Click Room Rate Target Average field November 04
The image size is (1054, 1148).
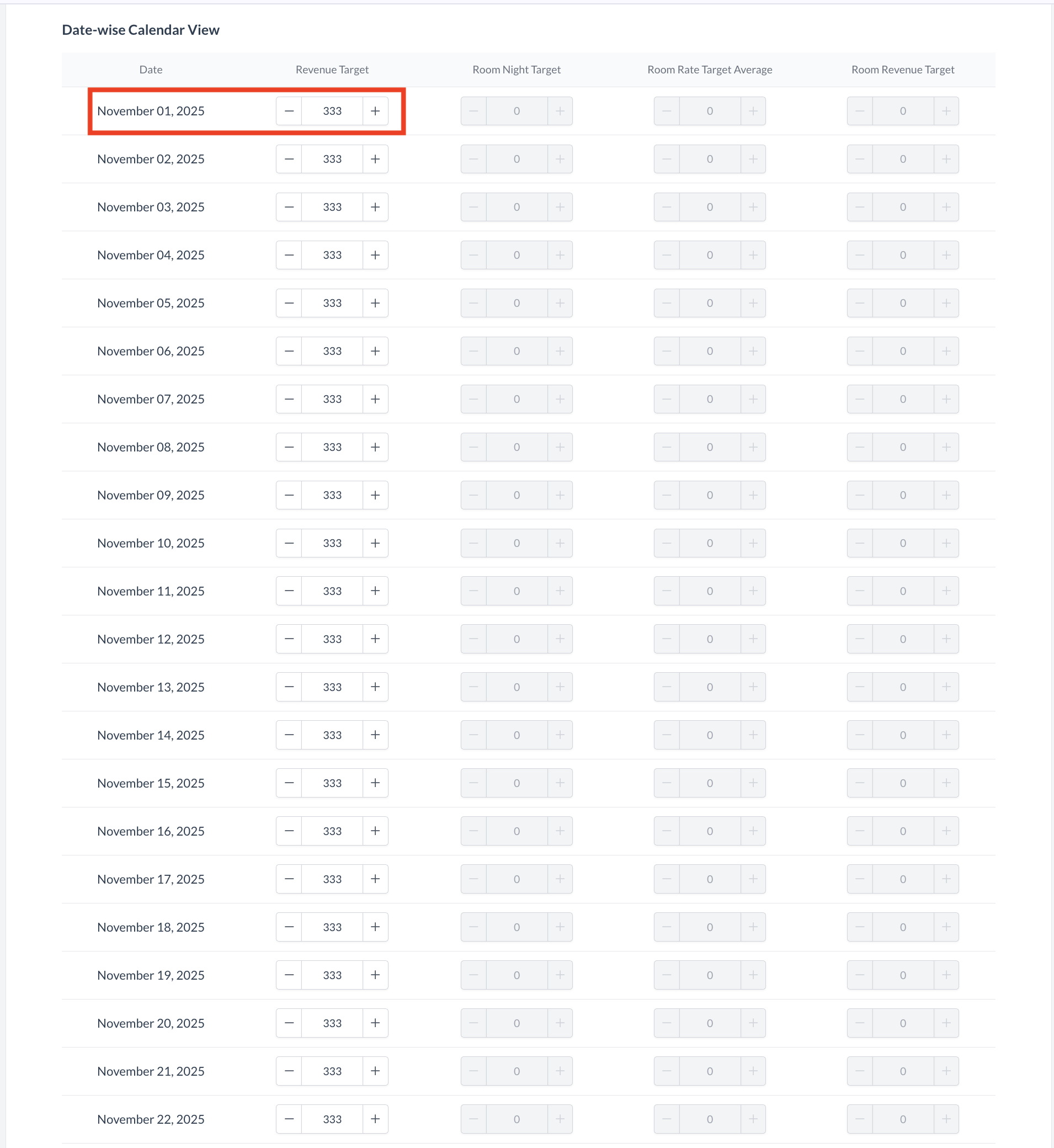coord(709,255)
